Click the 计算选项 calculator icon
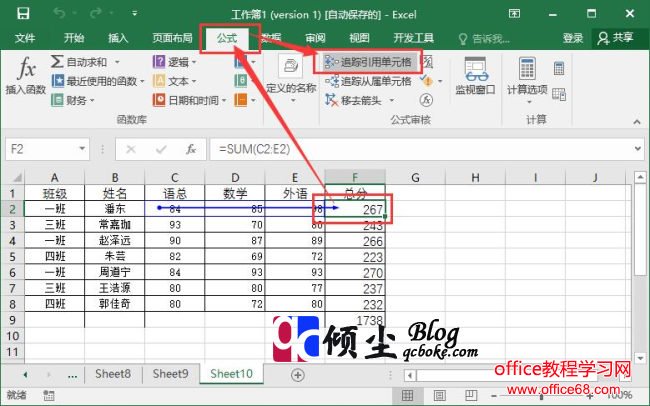 [527, 68]
